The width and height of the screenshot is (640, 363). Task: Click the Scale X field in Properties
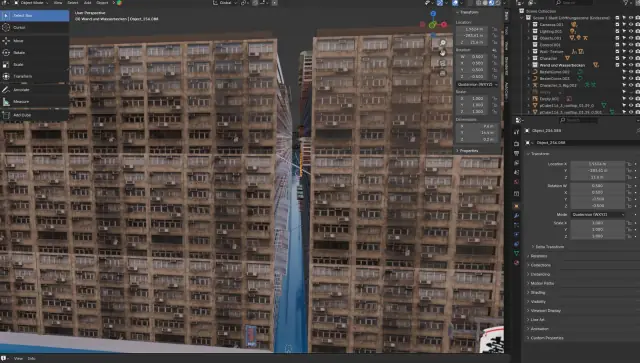click(598, 223)
